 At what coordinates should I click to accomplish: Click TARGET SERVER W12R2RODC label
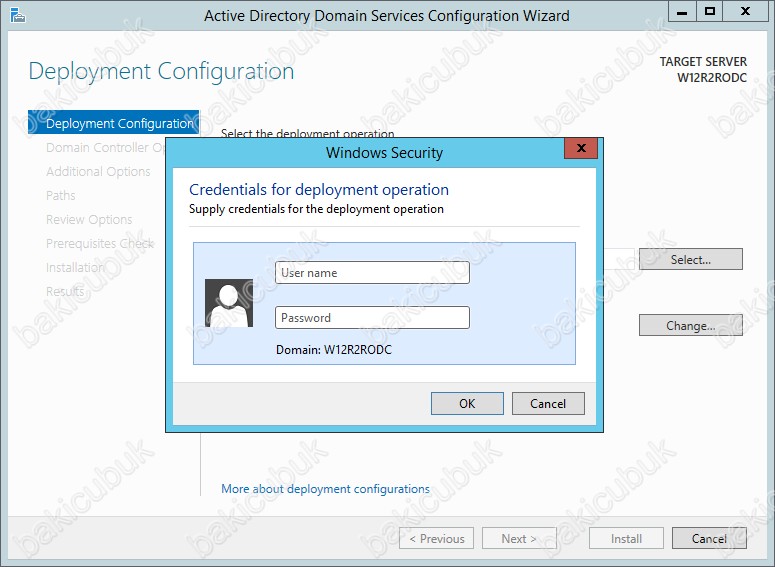point(703,70)
